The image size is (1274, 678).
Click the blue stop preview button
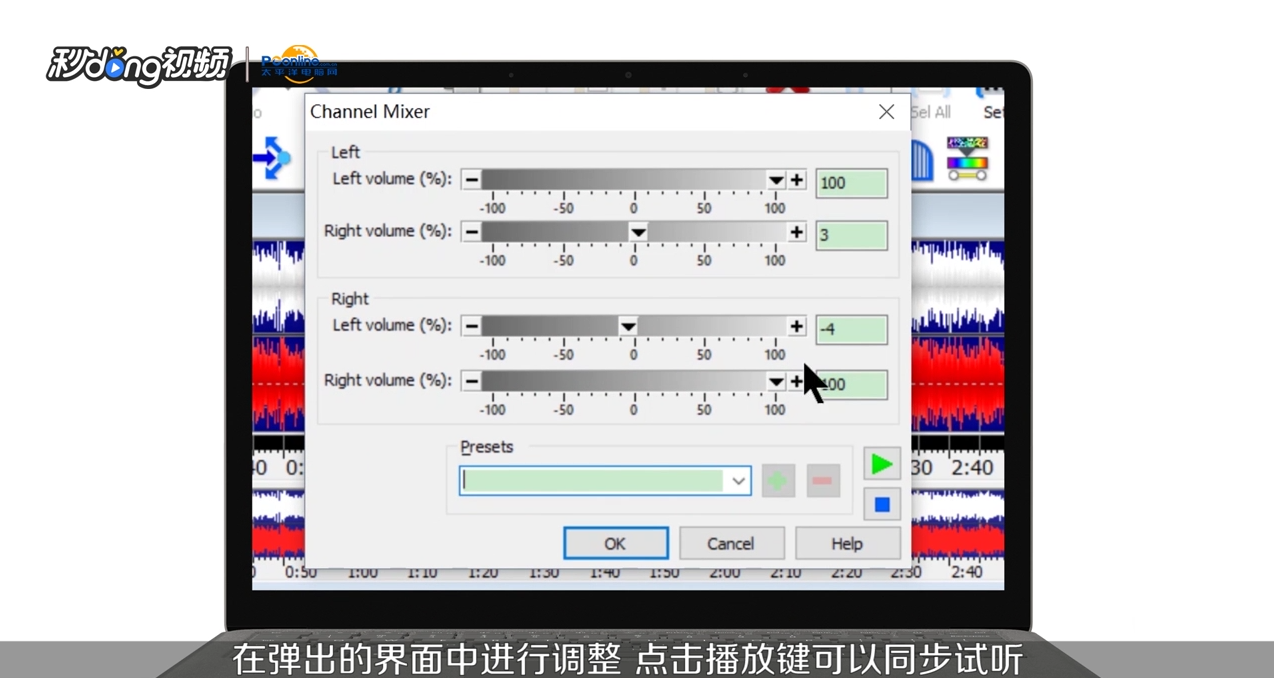click(881, 505)
